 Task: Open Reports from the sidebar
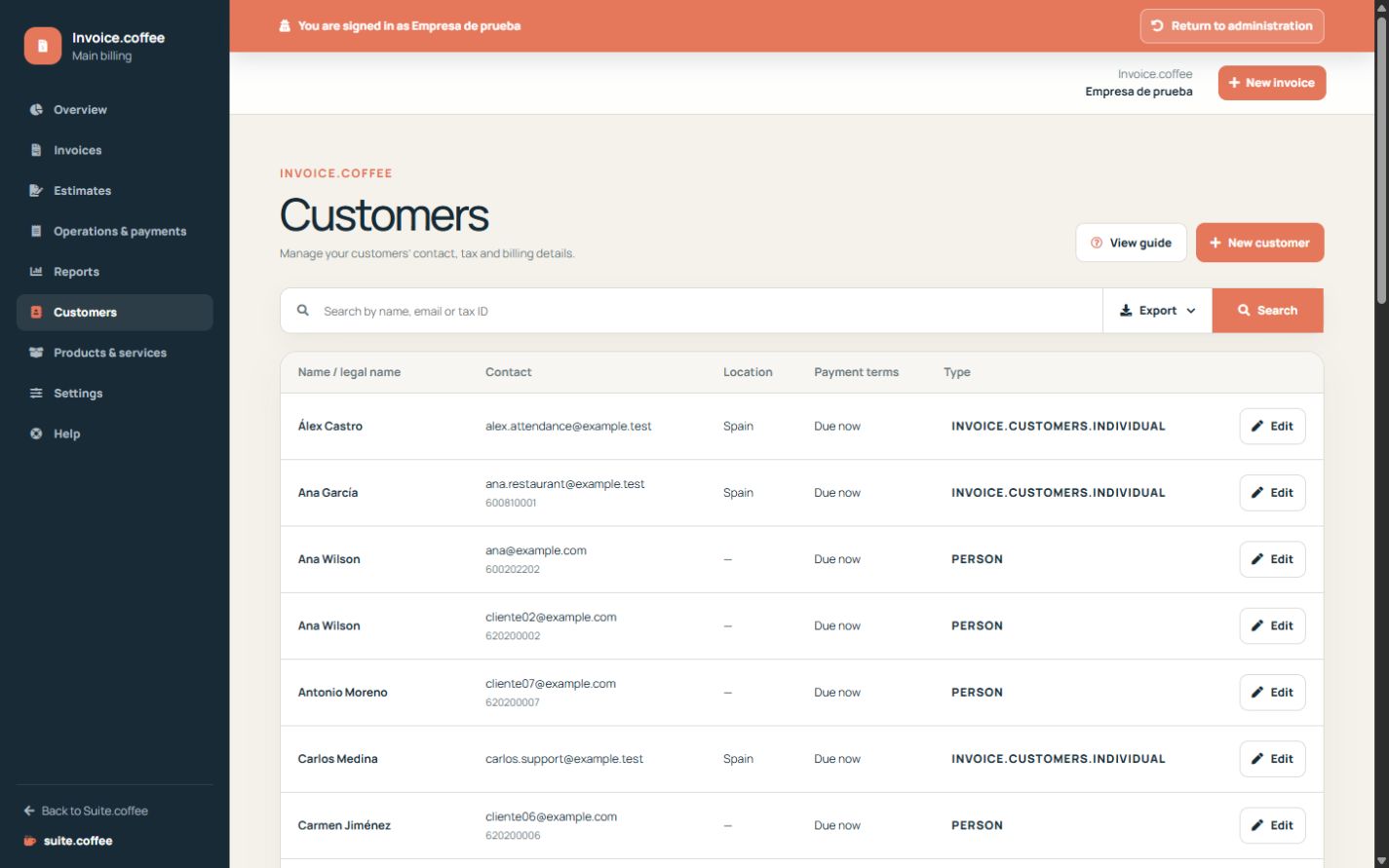tap(115, 272)
